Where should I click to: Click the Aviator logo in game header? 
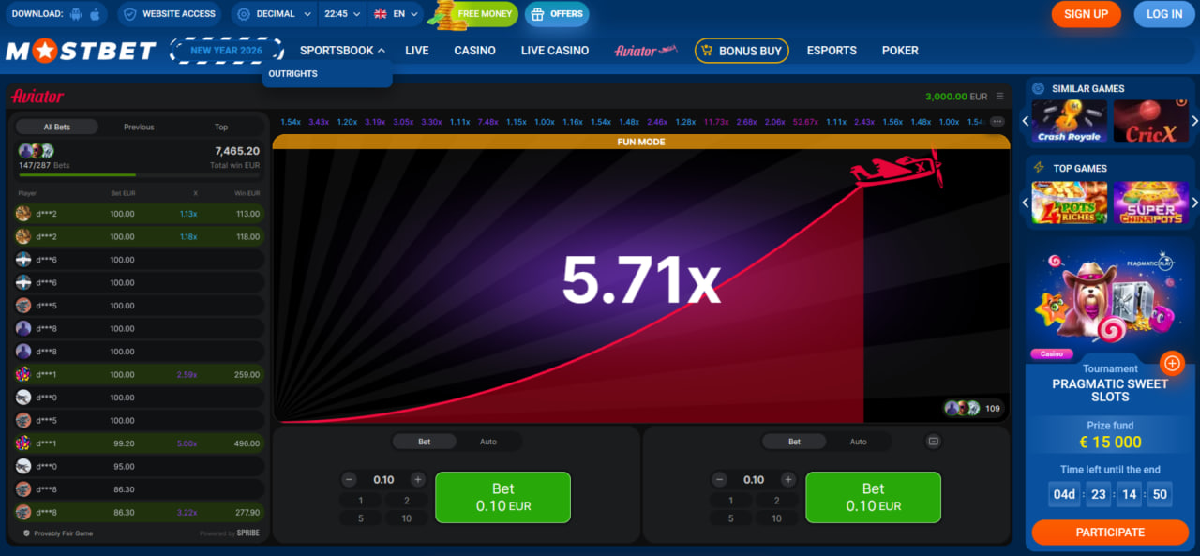(x=37, y=96)
